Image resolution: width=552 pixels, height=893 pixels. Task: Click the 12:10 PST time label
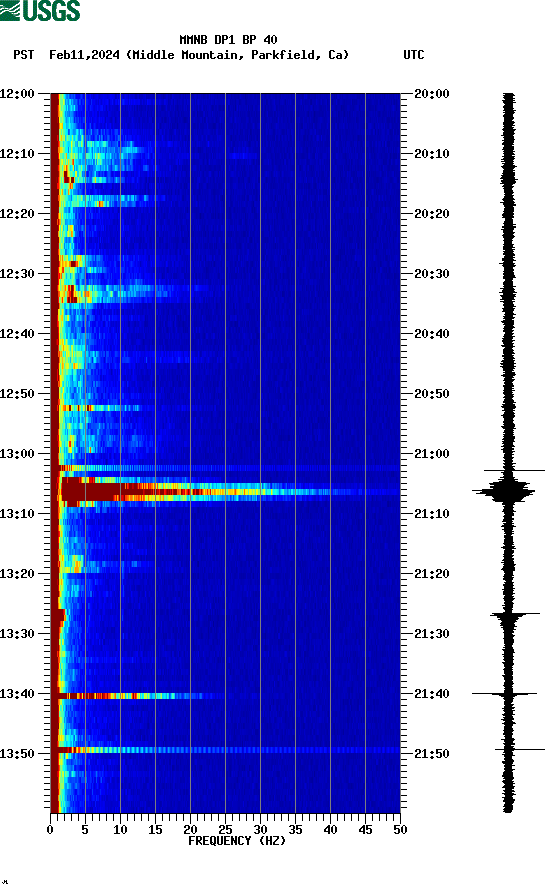[17, 154]
